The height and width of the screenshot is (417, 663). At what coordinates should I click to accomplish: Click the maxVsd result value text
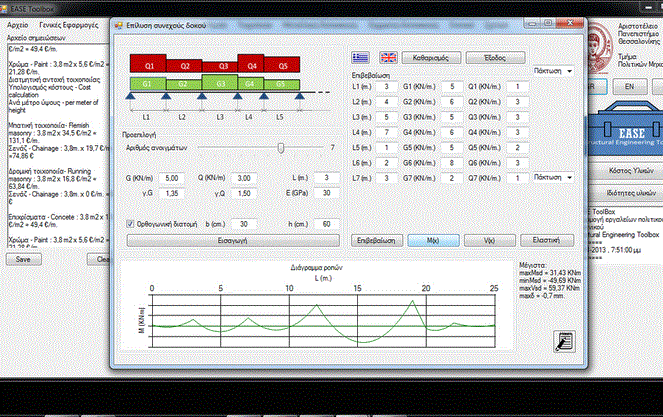[549, 288]
